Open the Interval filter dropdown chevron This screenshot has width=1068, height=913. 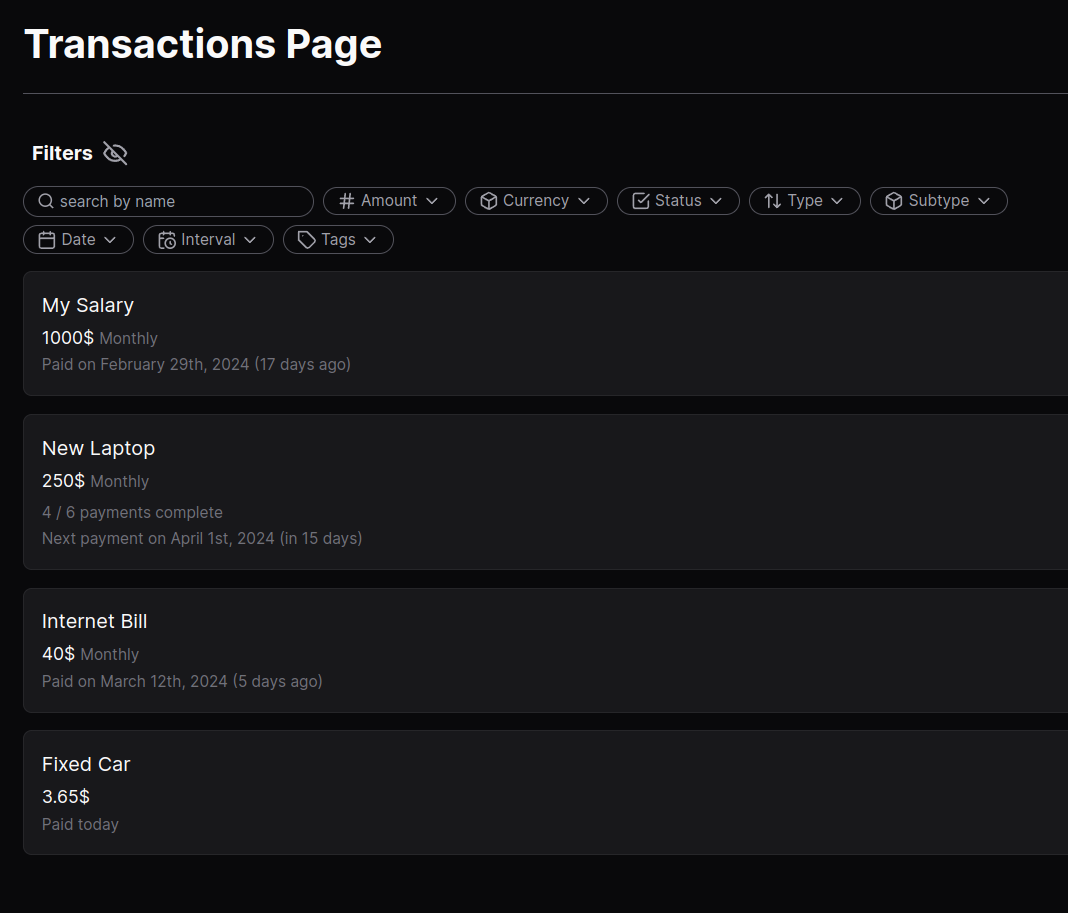tap(250, 240)
